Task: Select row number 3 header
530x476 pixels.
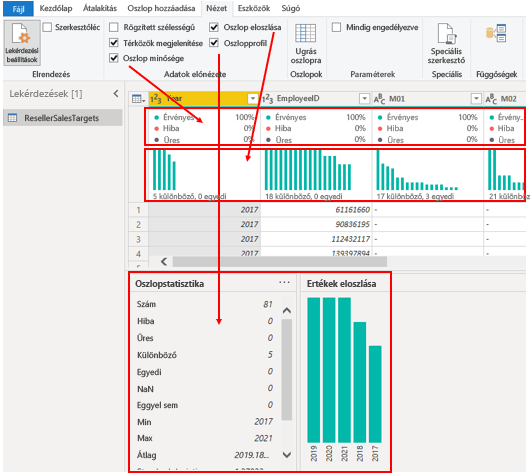Action: (139, 239)
